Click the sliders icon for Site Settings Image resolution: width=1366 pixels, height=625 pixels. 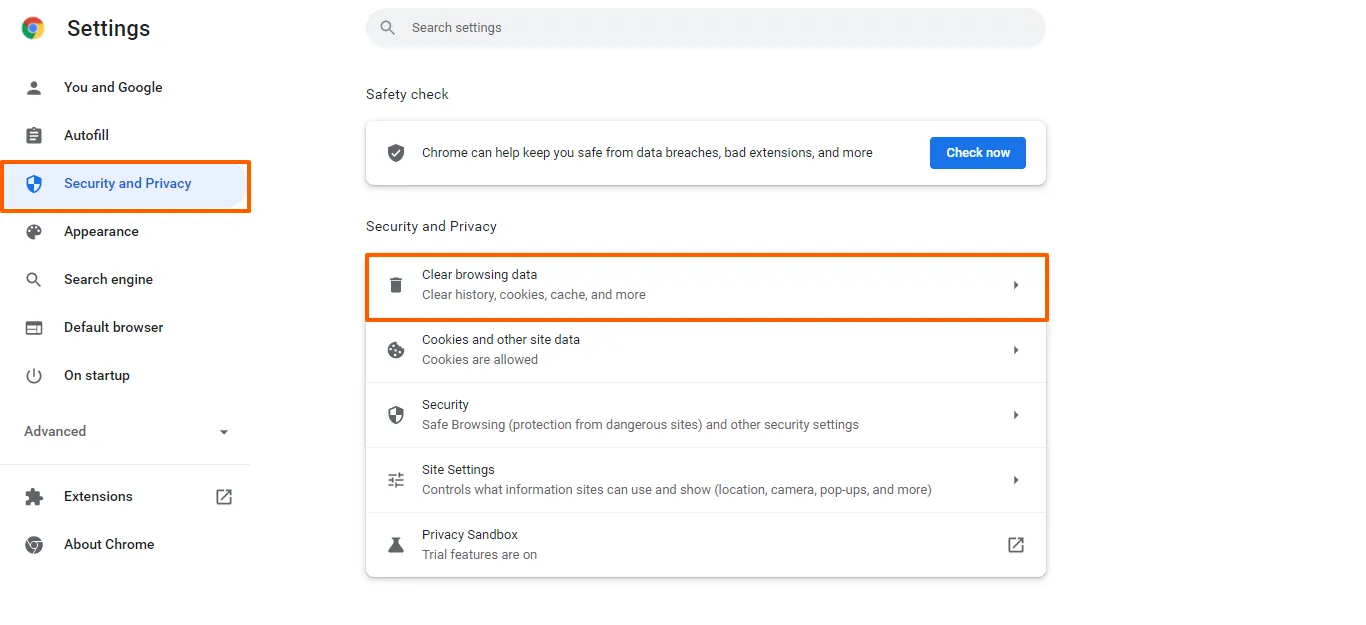click(x=396, y=480)
